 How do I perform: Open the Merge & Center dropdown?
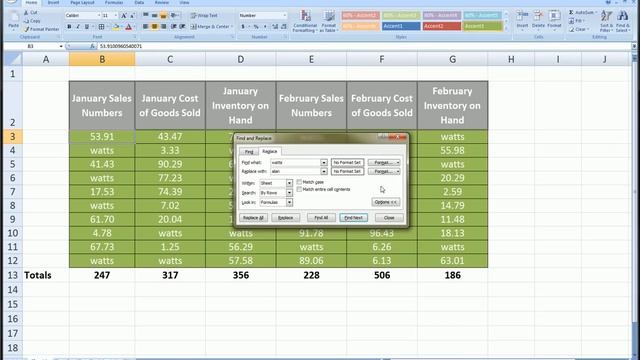(x=232, y=27)
